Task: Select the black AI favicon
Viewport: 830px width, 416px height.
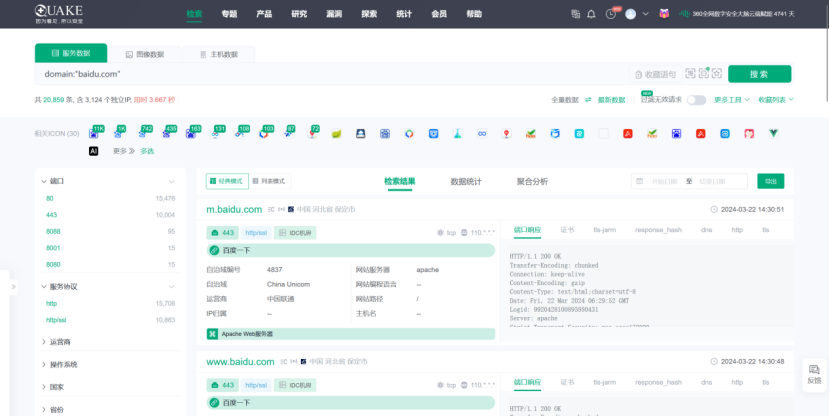Action: coord(94,151)
